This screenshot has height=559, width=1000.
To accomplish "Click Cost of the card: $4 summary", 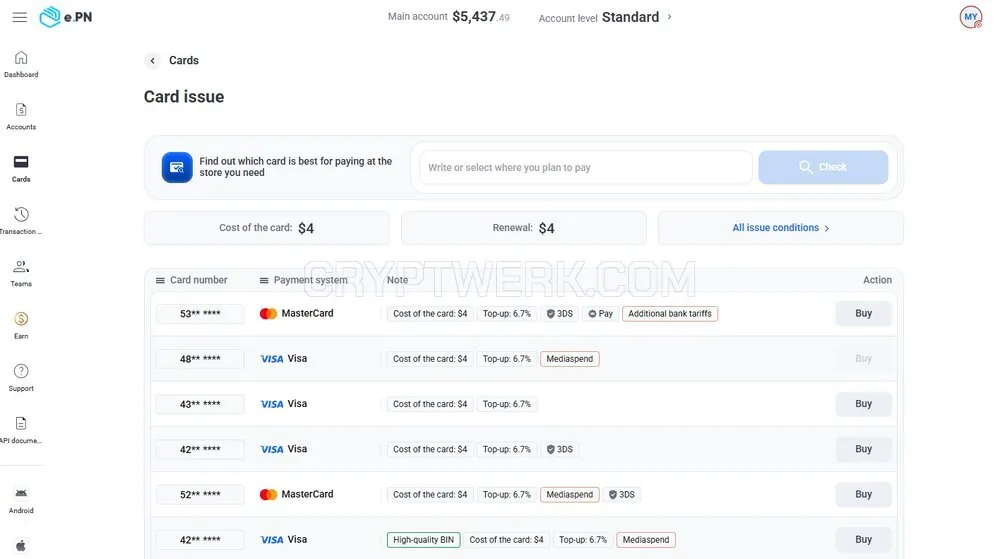I will coord(267,228).
